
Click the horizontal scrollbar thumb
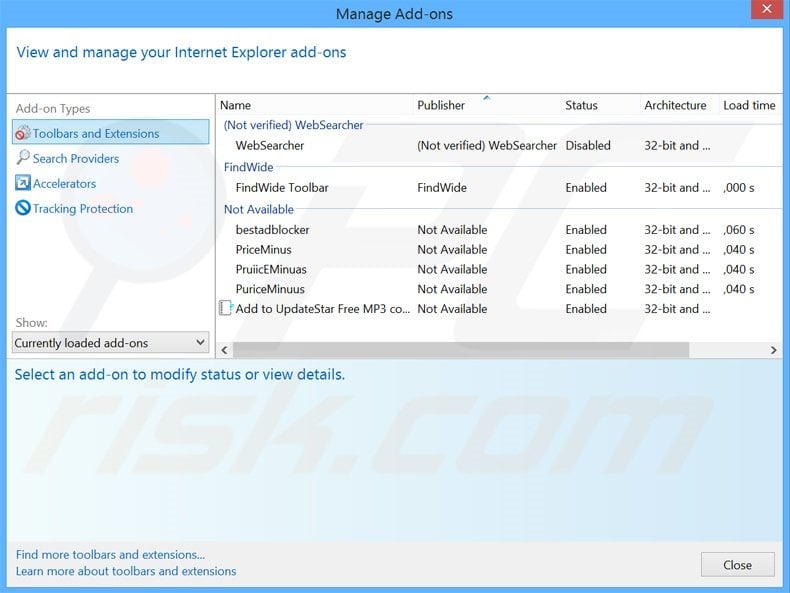(460, 350)
